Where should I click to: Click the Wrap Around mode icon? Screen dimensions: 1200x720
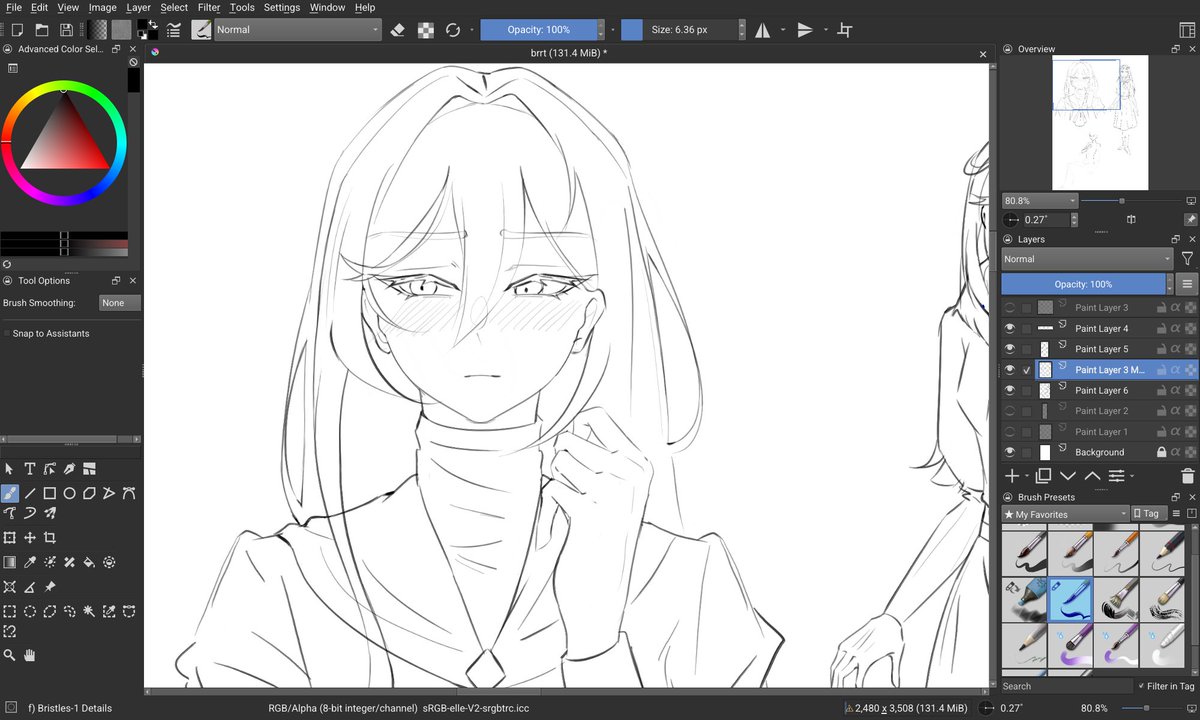(x=845, y=30)
